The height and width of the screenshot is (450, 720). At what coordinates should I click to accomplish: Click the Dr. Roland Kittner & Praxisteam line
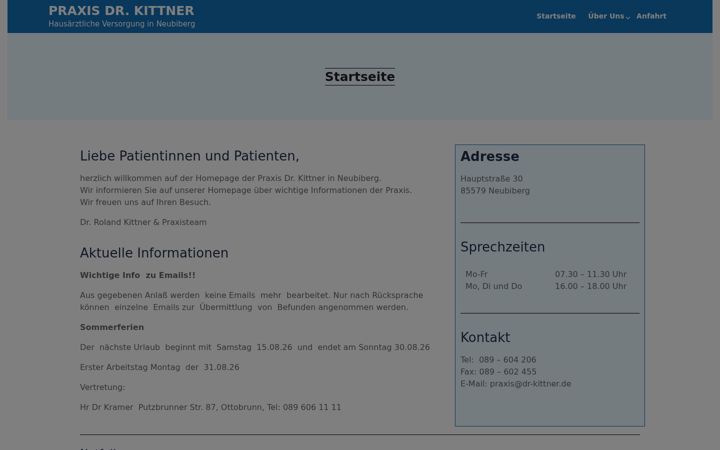click(143, 222)
